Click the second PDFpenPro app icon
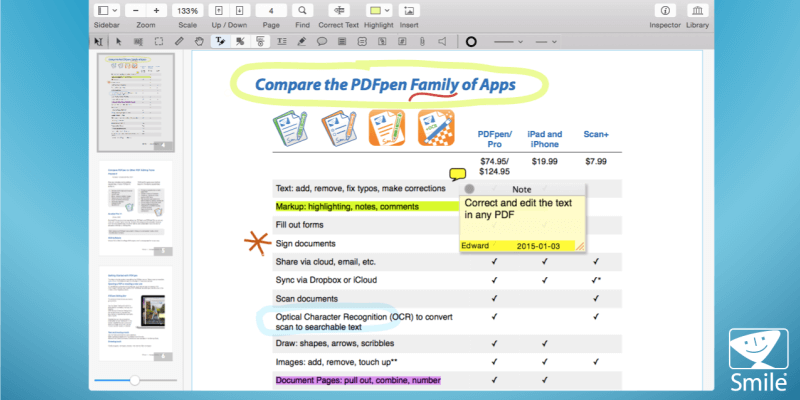The width and height of the screenshot is (800, 400). click(x=338, y=128)
